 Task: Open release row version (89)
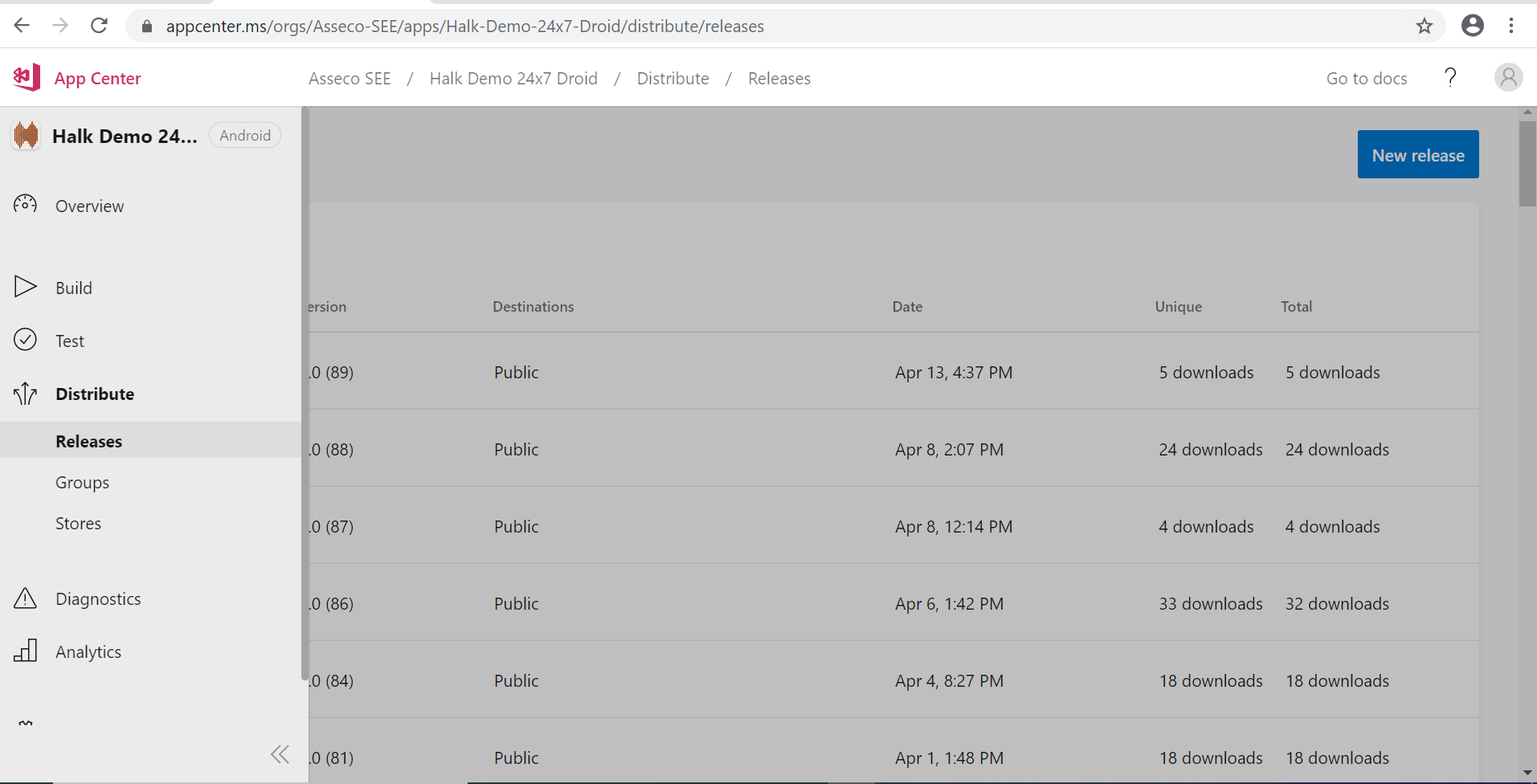893,372
